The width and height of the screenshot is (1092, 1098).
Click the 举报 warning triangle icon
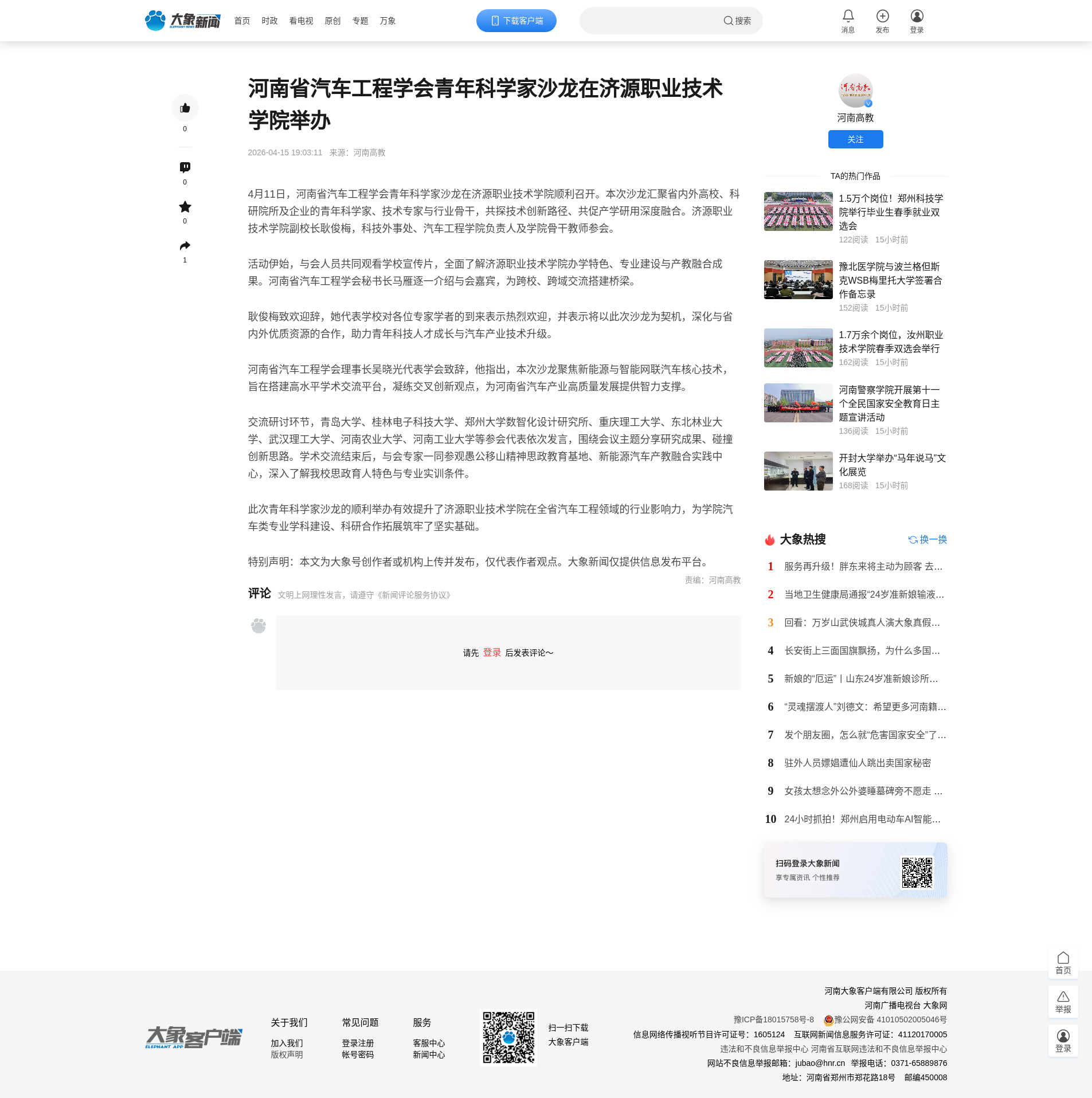click(x=1063, y=1001)
